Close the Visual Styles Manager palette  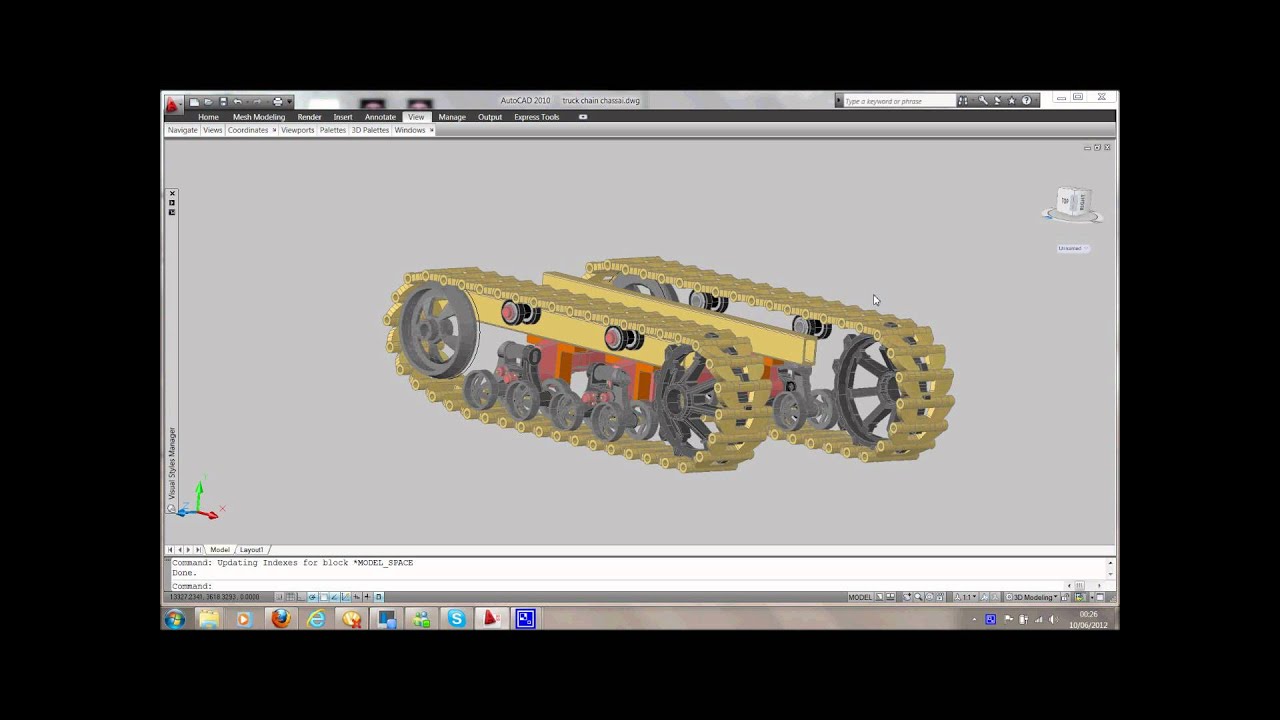tap(172, 193)
